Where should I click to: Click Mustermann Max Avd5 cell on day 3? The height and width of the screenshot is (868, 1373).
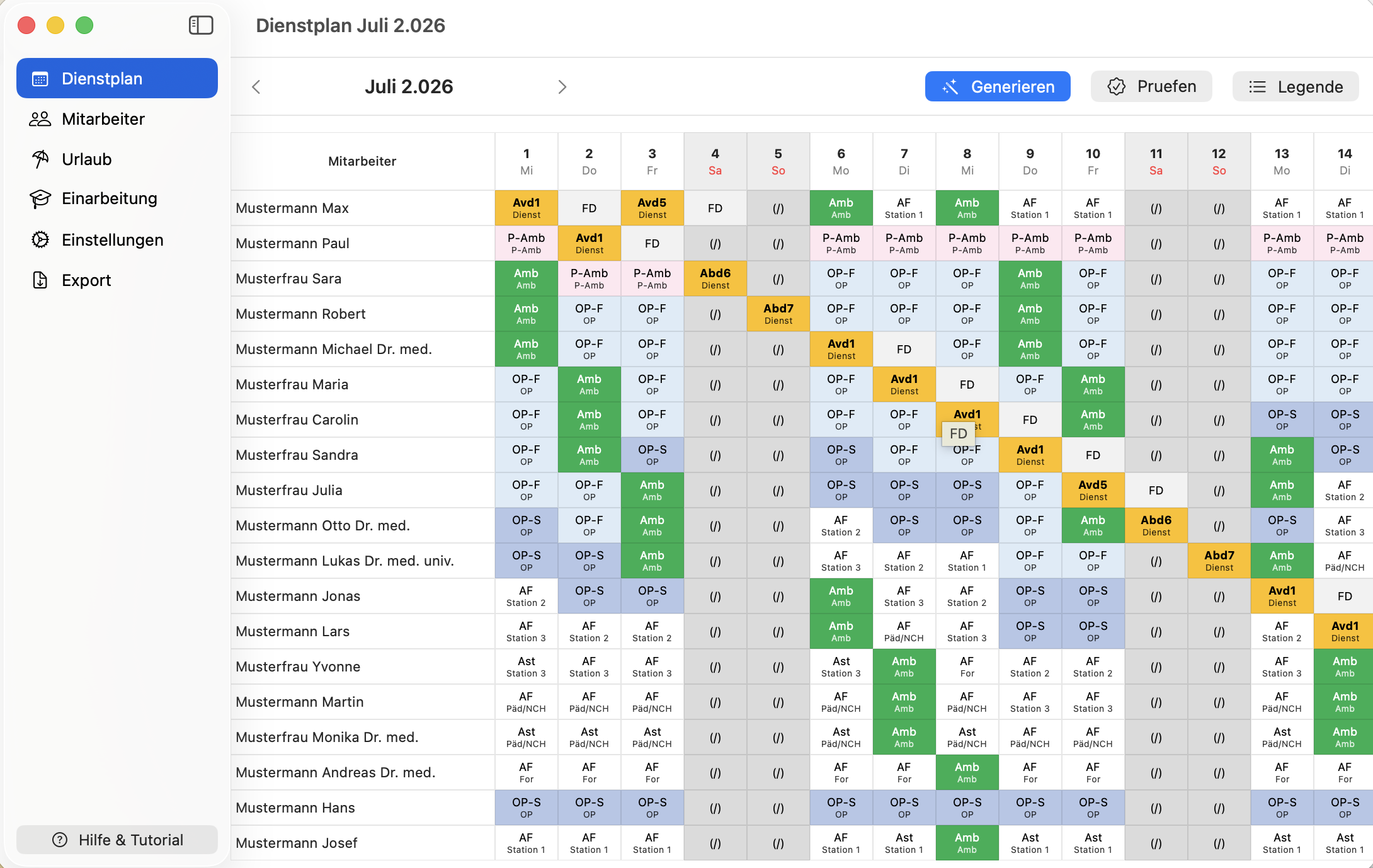[x=652, y=208]
